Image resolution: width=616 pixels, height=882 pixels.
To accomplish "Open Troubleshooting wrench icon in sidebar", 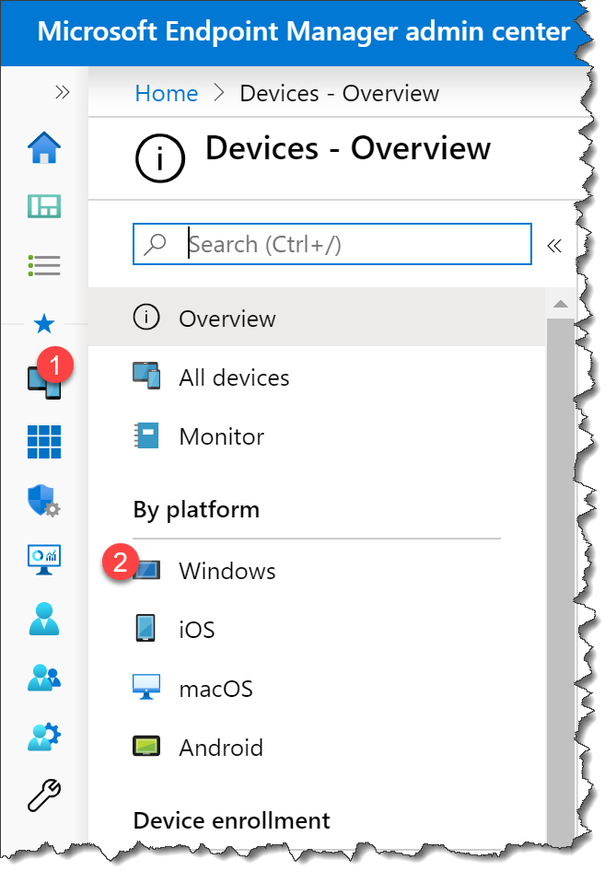I will click(x=44, y=795).
